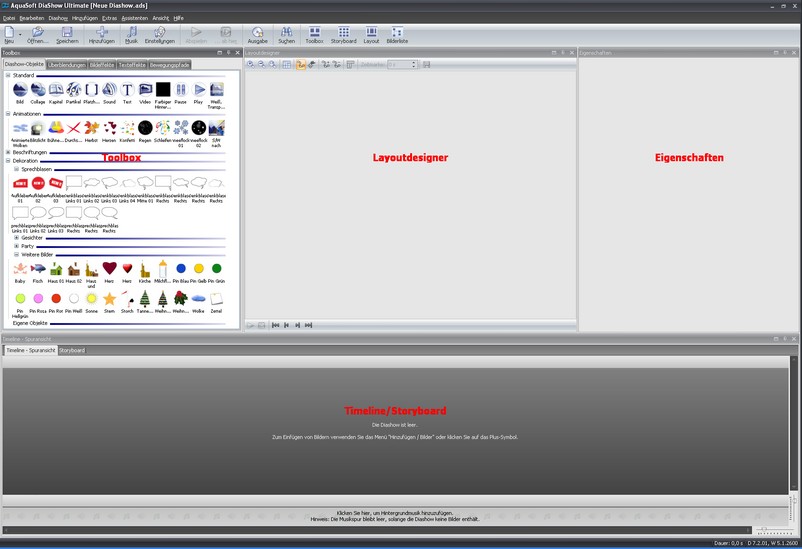Open the Hinzufügen menu
This screenshot has height=549, width=802.
[x=85, y=18]
